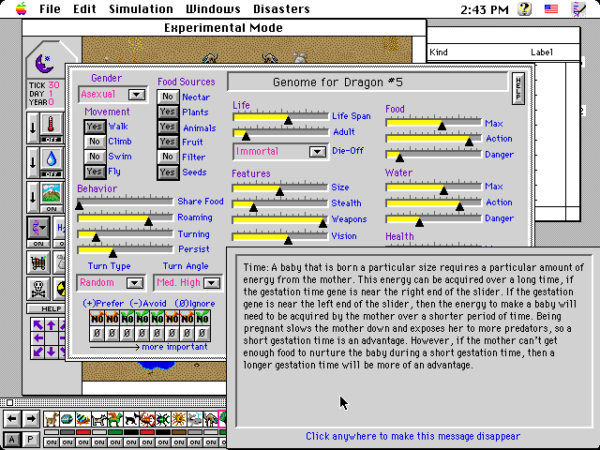
Task: Click the Weapons feature slider
Action: coord(280,220)
